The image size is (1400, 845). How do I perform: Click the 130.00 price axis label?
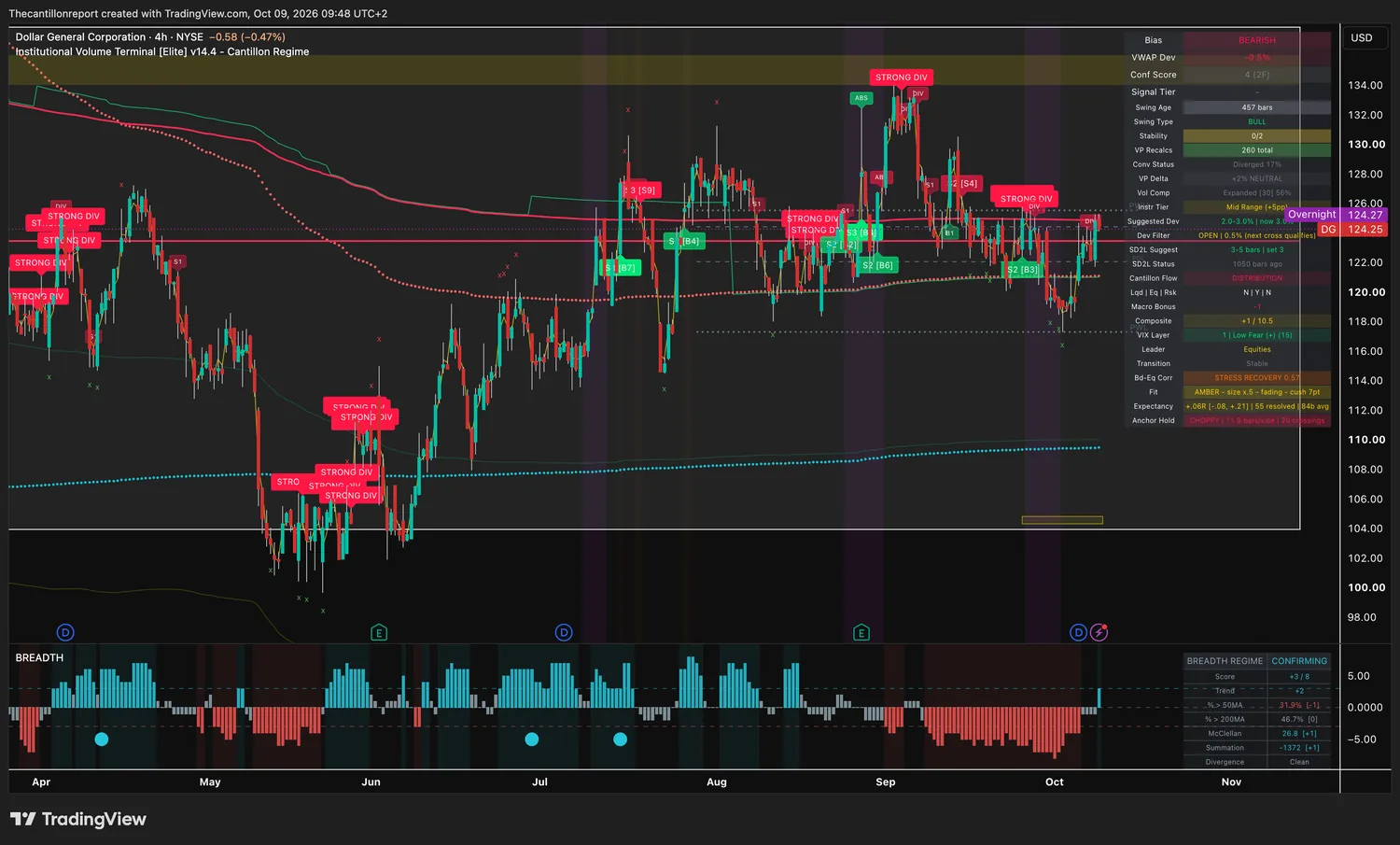point(1366,145)
